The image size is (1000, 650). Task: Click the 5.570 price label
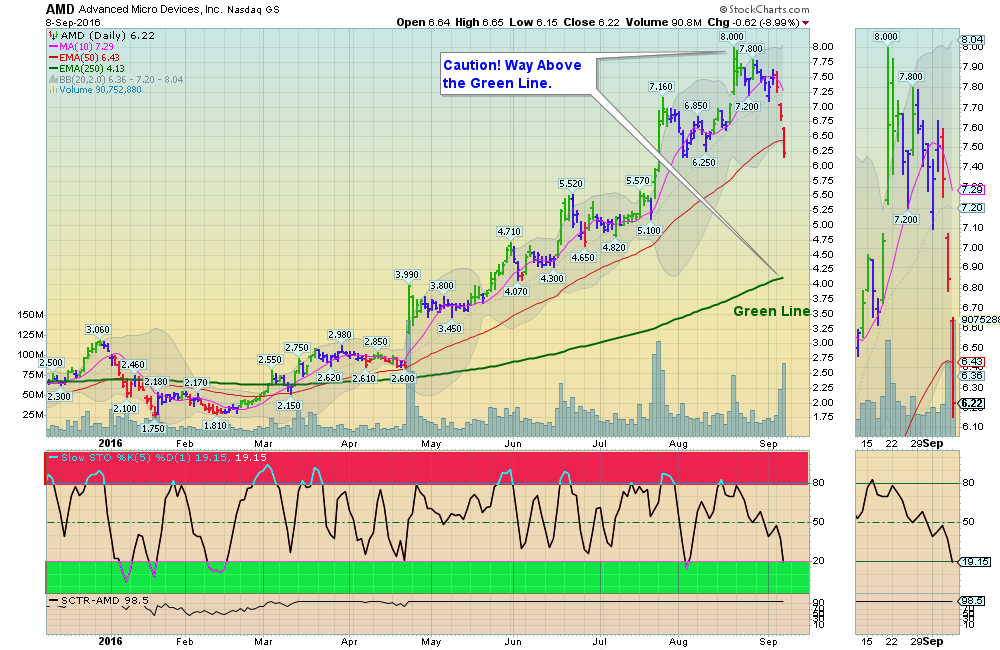pos(638,181)
